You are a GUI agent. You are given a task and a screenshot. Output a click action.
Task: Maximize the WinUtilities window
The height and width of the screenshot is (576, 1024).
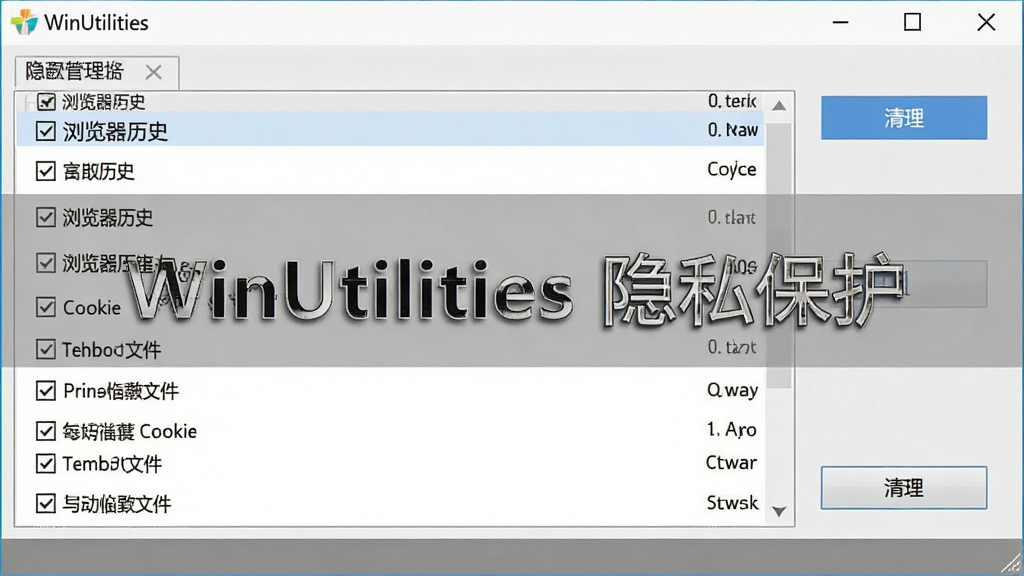tap(912, 22)
